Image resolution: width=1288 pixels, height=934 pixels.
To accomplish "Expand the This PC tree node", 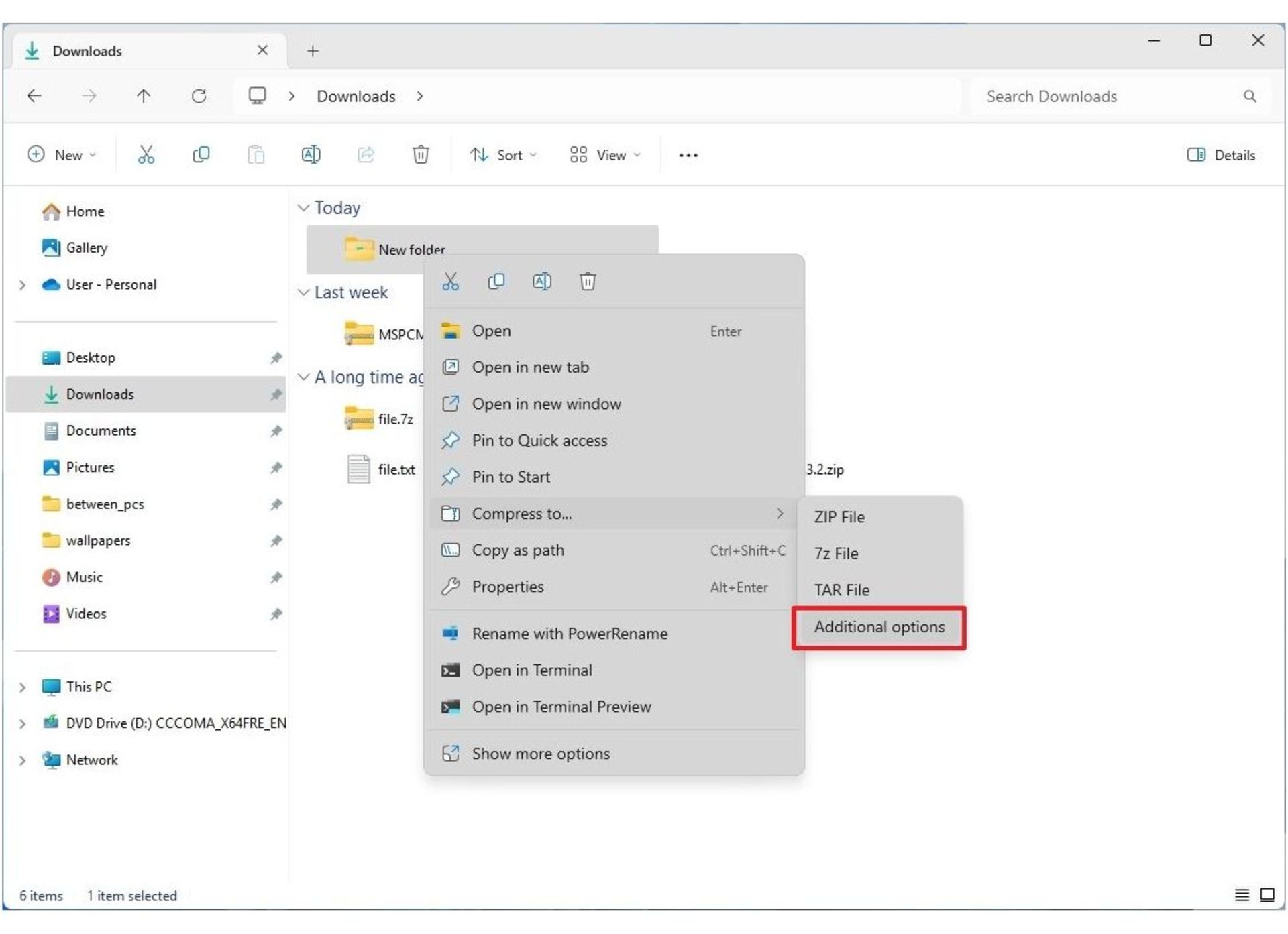I will pyautogui.click(x=22, y=687).
